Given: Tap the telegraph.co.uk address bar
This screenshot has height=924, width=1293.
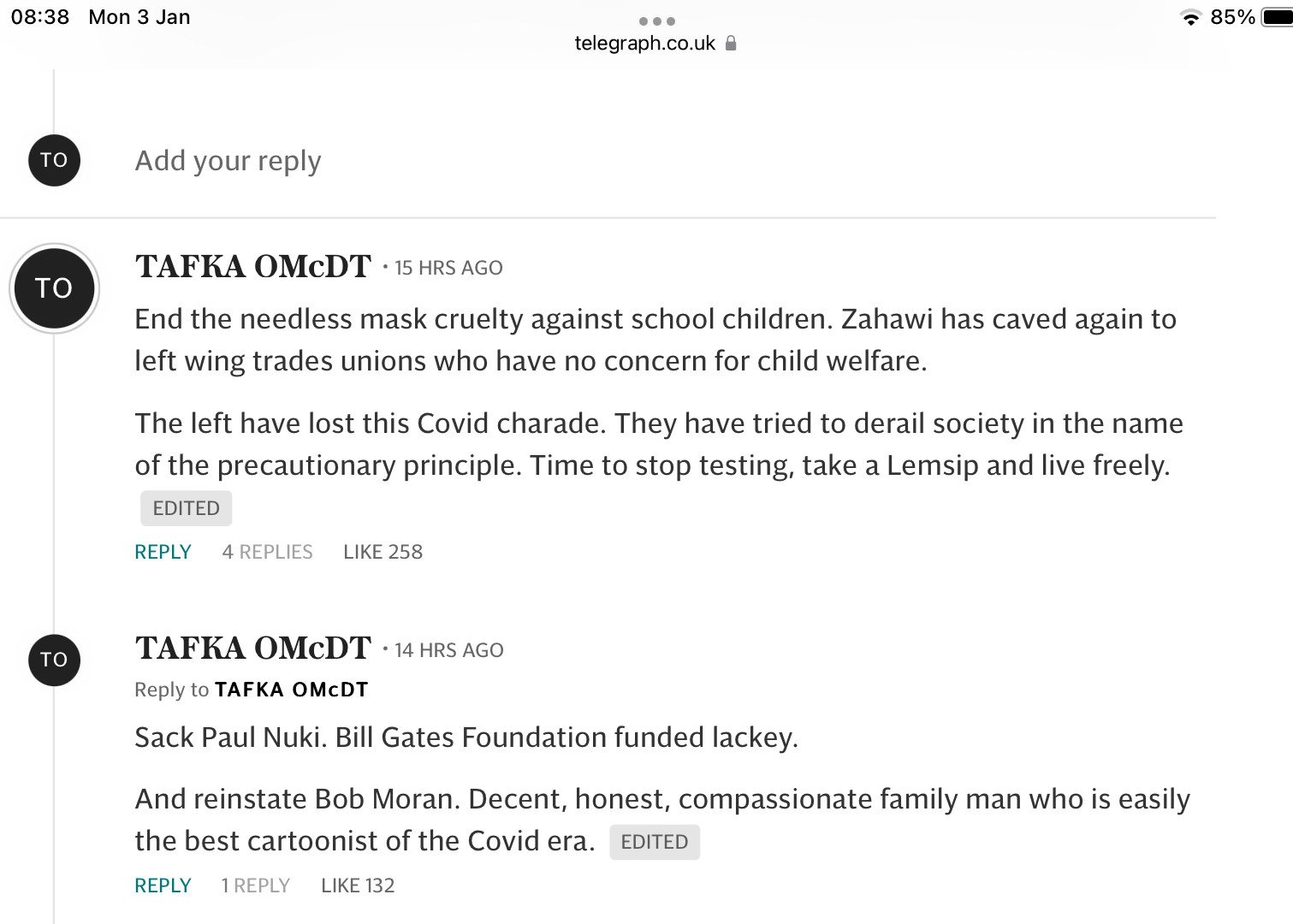Looking at the screenshot, I should tap(644, 44).
